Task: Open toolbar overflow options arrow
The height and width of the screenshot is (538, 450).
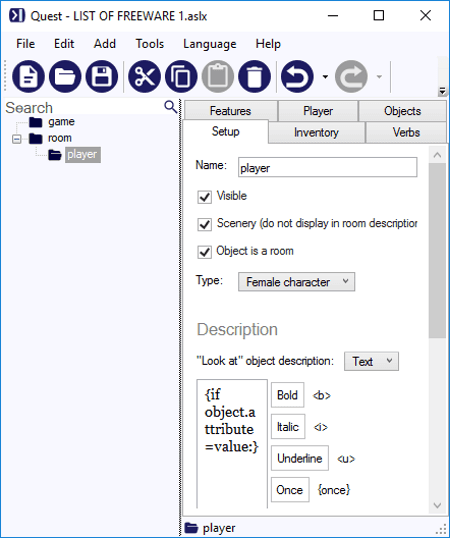Action: pos(442,91)
